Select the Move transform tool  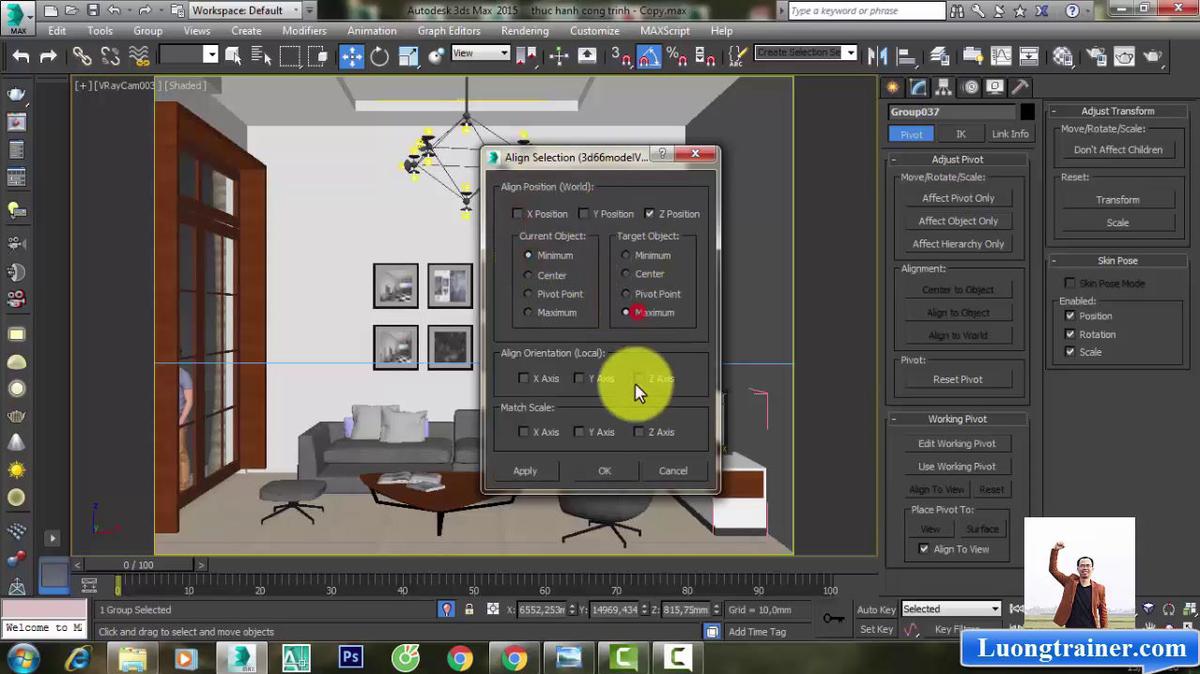(352, 56)
